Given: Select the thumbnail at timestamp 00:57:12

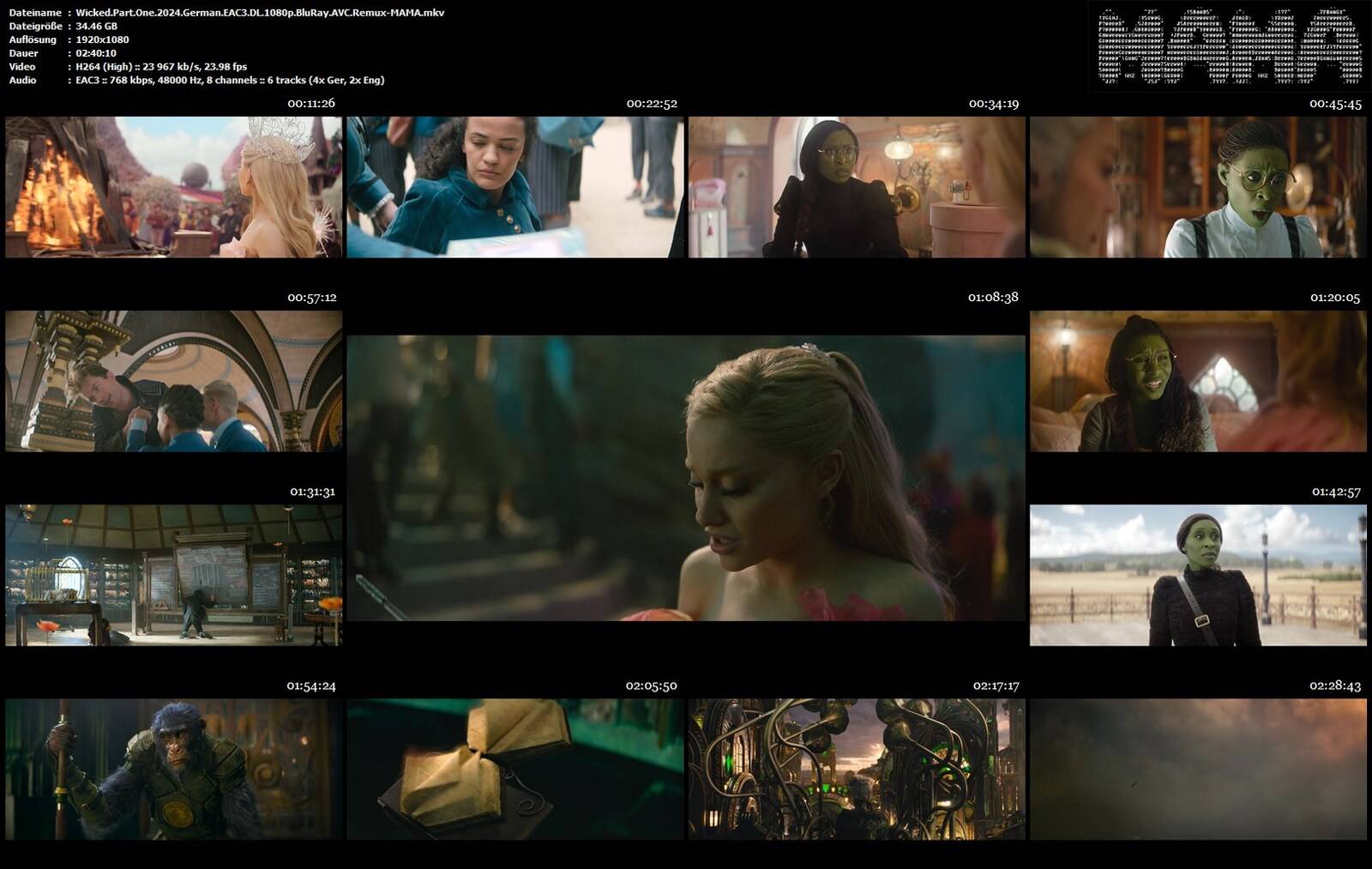Looking at the screenshot, I should pyautogui.click(x=174, y=381).
